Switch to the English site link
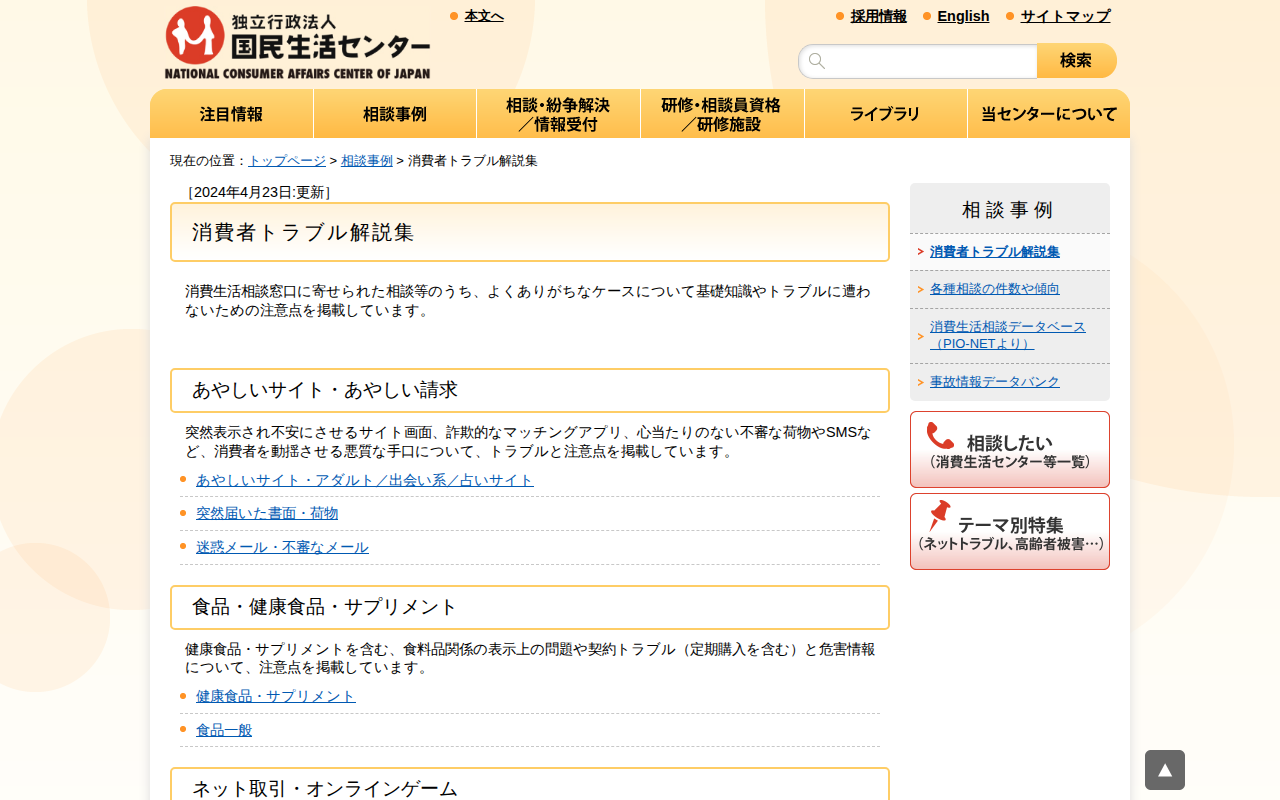The height and width of the screenshot is (800, 1280). 963,16
